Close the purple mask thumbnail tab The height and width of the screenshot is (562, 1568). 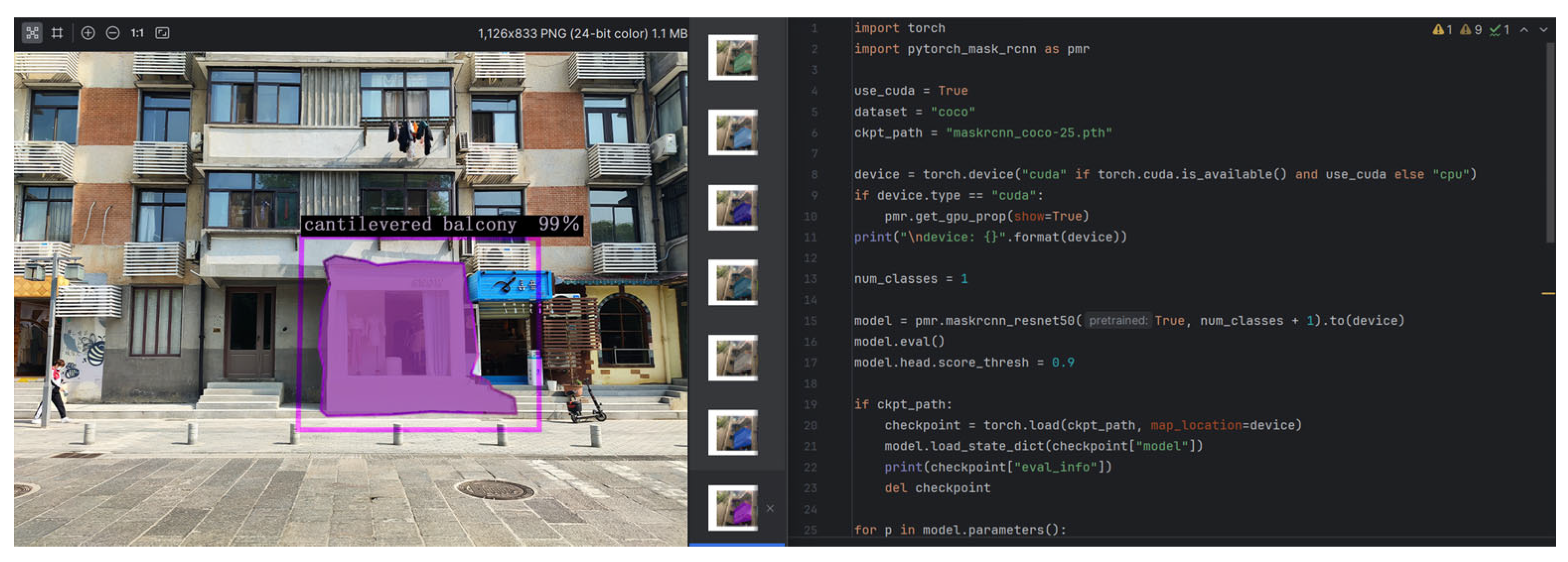pos(770,508)
